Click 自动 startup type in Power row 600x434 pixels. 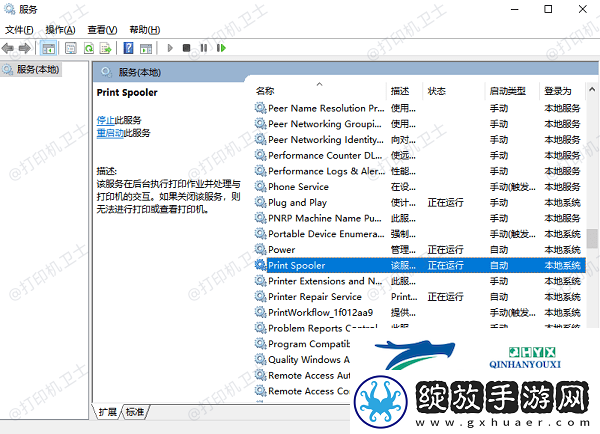[499, 249]
